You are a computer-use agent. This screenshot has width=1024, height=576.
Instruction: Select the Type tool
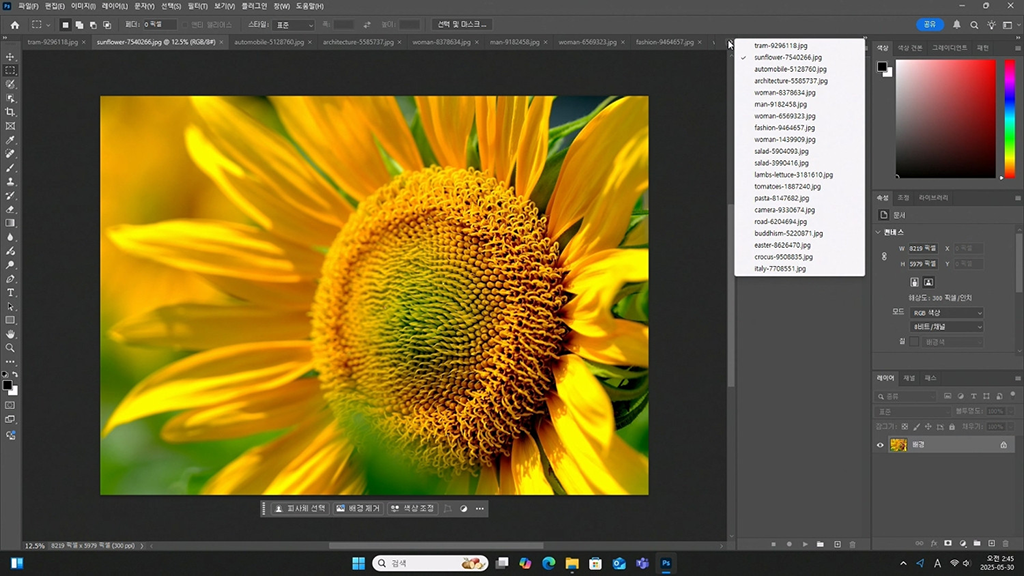(11, 292)
